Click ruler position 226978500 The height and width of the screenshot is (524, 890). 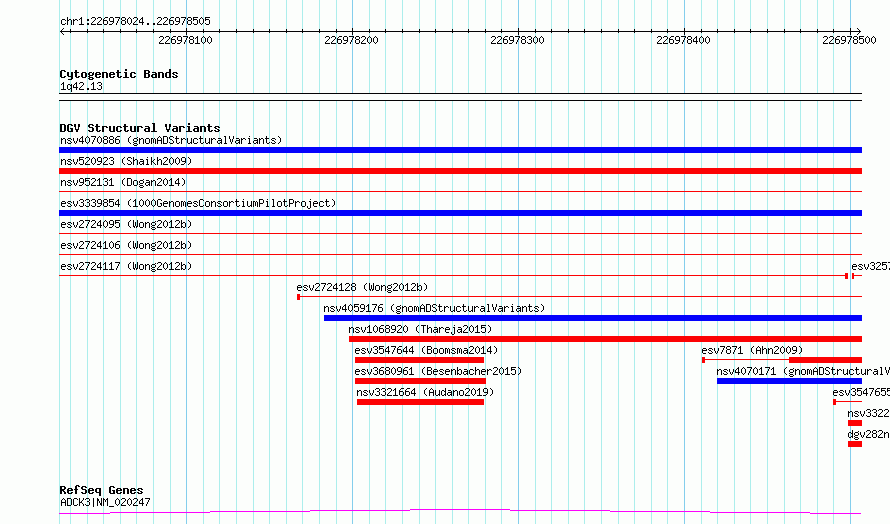(x=849, y=40)
